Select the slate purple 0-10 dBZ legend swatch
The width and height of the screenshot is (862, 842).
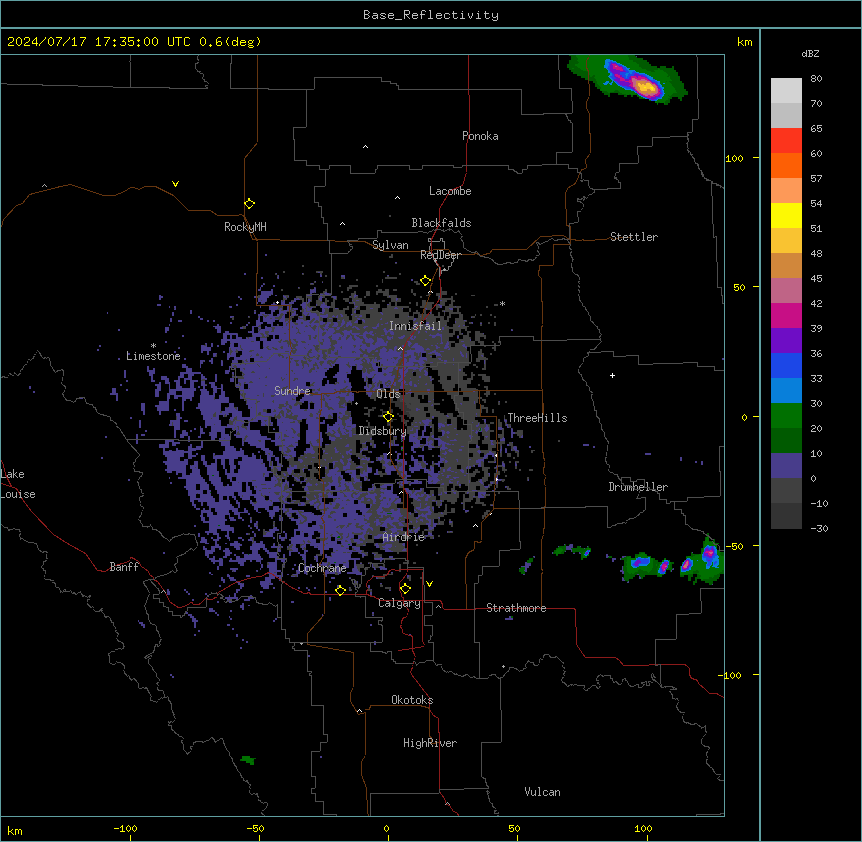pos(786,466)
